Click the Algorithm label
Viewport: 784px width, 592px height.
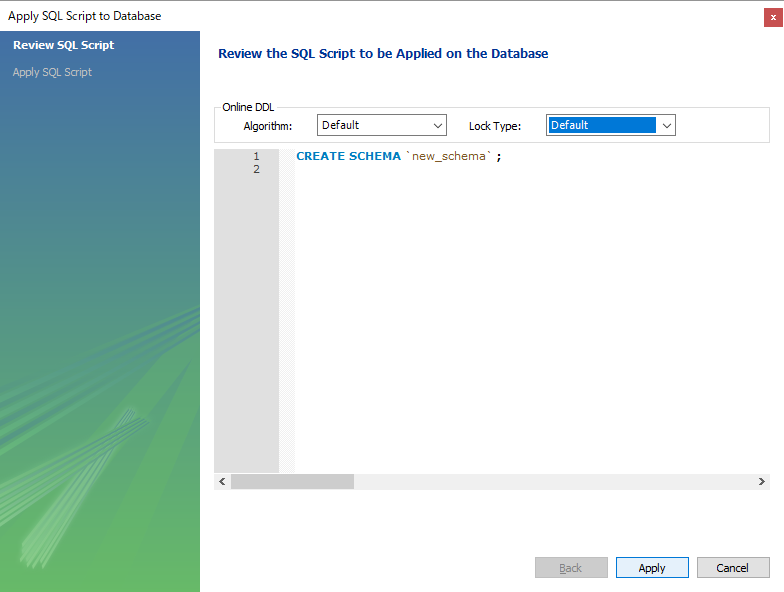pyautogui.click(x=268, y=126)
